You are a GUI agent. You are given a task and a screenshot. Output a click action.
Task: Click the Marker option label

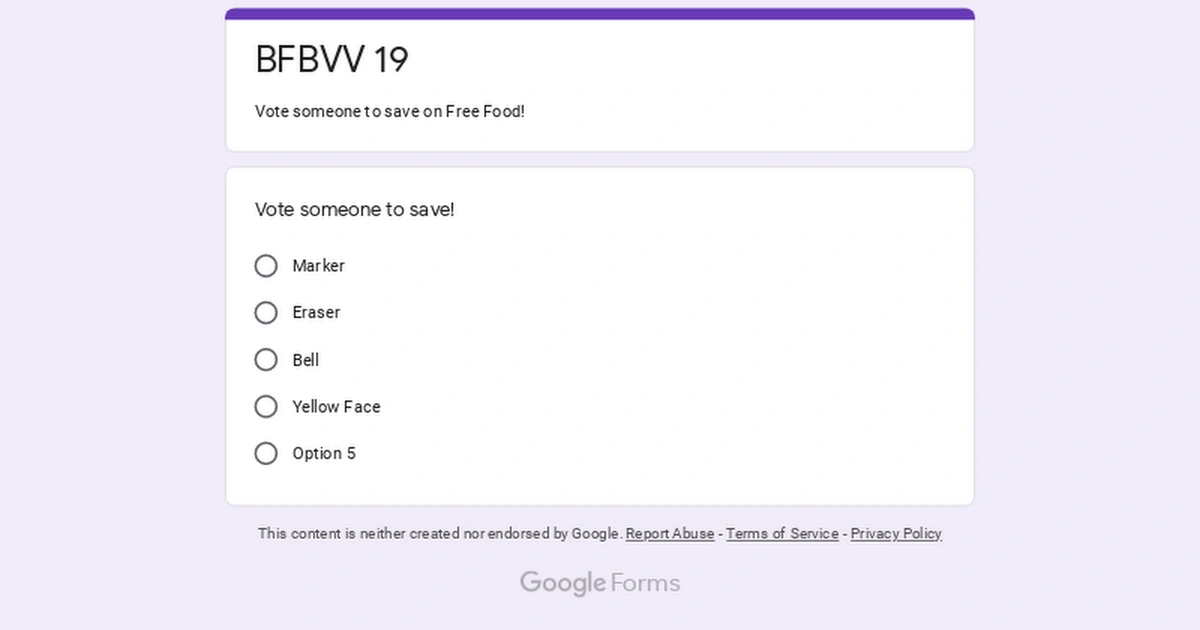click(318, 266)
